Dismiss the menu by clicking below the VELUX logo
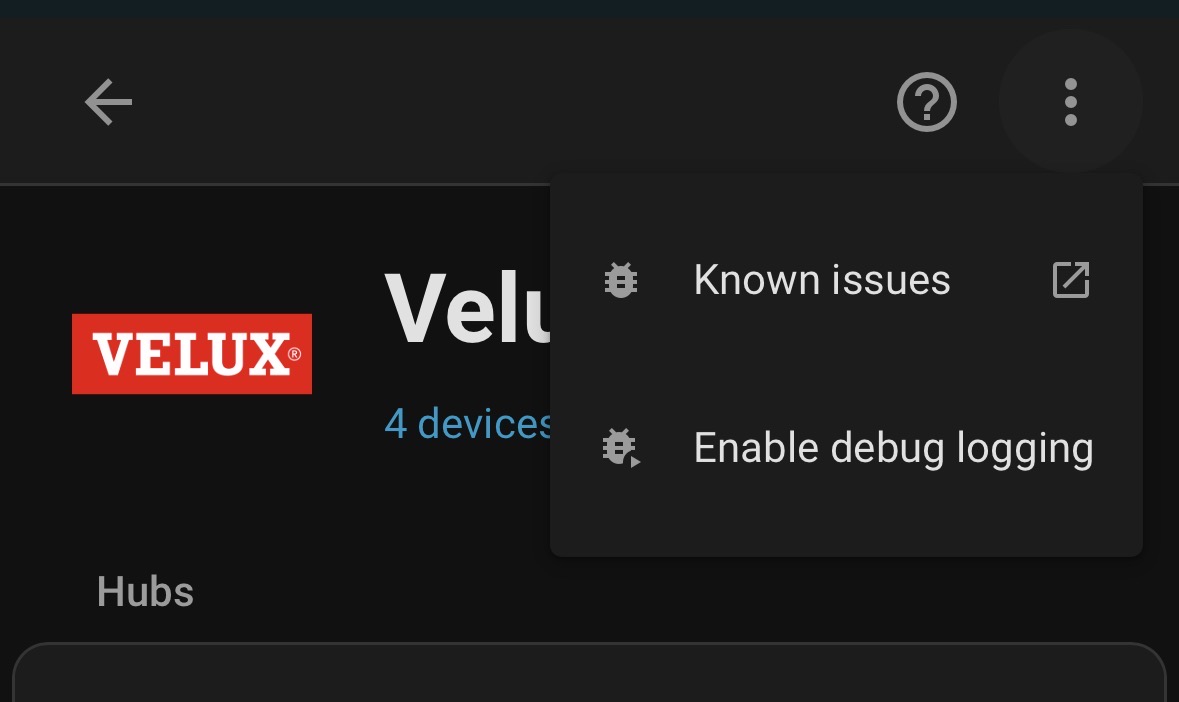Image resolution: width=1179 pixels, height=702 pixels. (191, 480)
